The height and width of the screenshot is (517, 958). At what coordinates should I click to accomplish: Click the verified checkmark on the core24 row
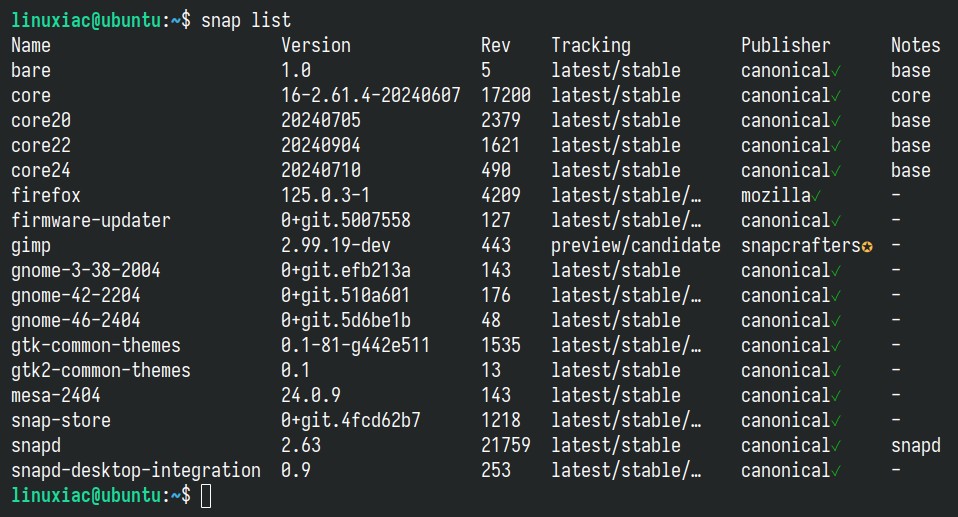(x=836, y=172)
